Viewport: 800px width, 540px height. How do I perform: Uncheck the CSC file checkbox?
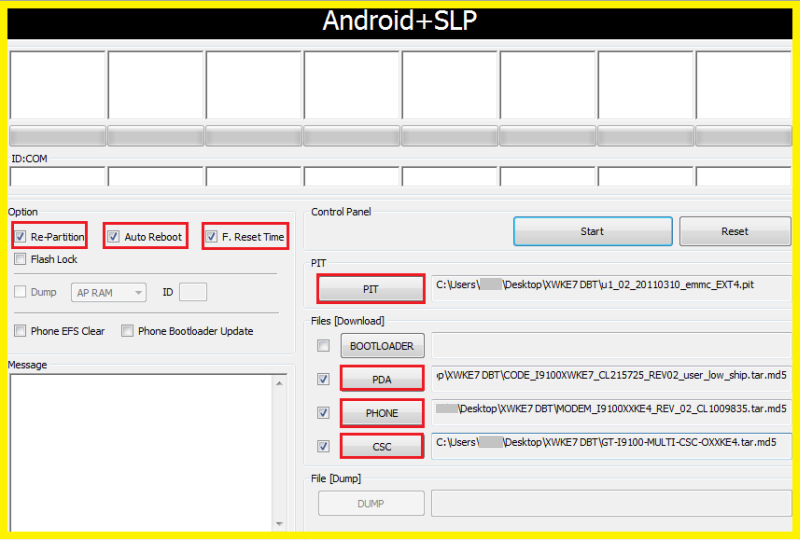point(323,446)
